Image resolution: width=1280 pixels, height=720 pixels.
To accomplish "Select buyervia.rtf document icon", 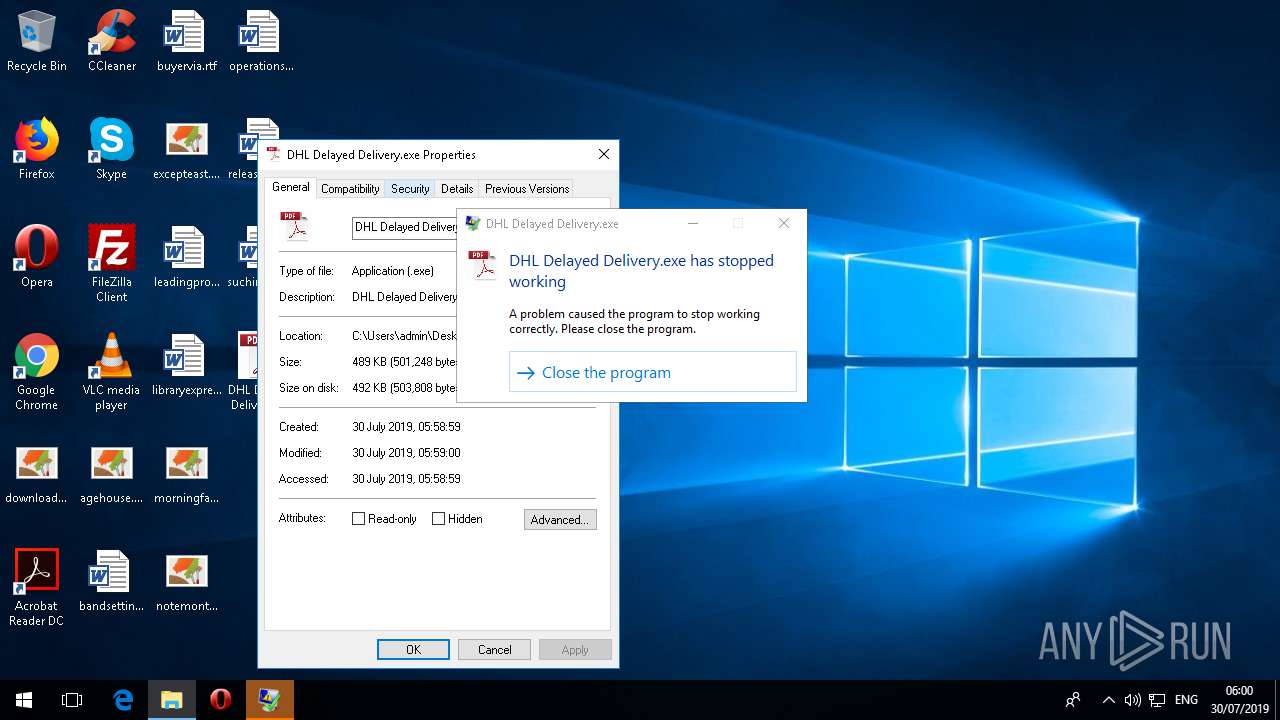I will [x=186, y=42].
